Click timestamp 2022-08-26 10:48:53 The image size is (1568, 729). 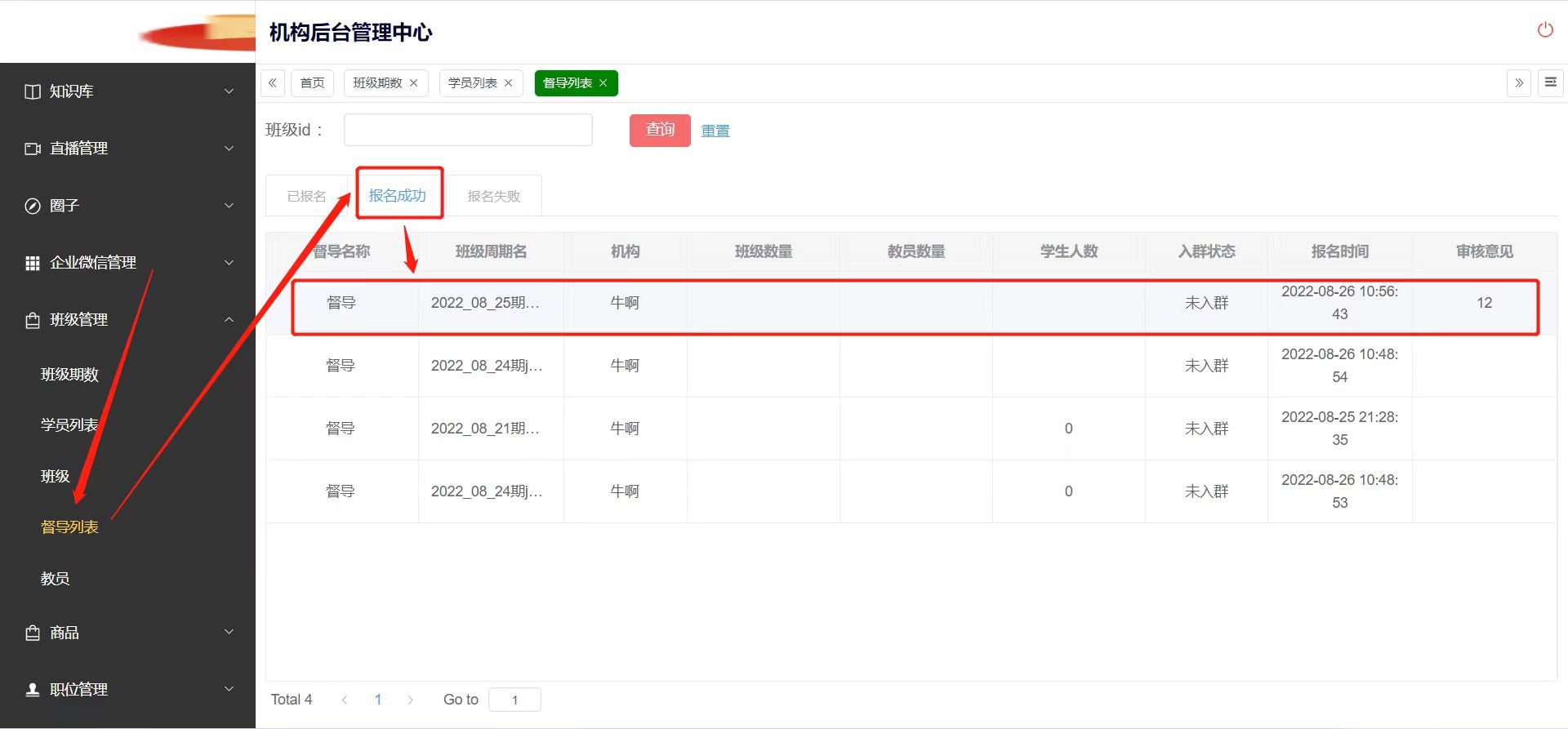(1339, 491)
